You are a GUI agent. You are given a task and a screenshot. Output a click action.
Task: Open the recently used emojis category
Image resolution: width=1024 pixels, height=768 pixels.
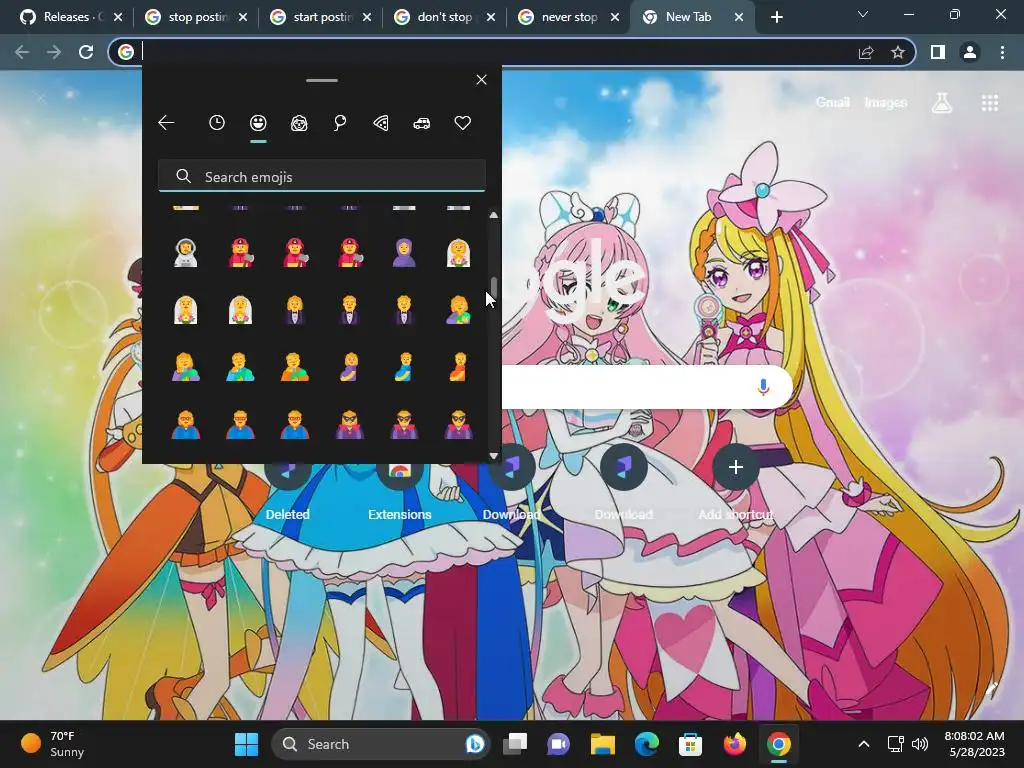point(217,123)
